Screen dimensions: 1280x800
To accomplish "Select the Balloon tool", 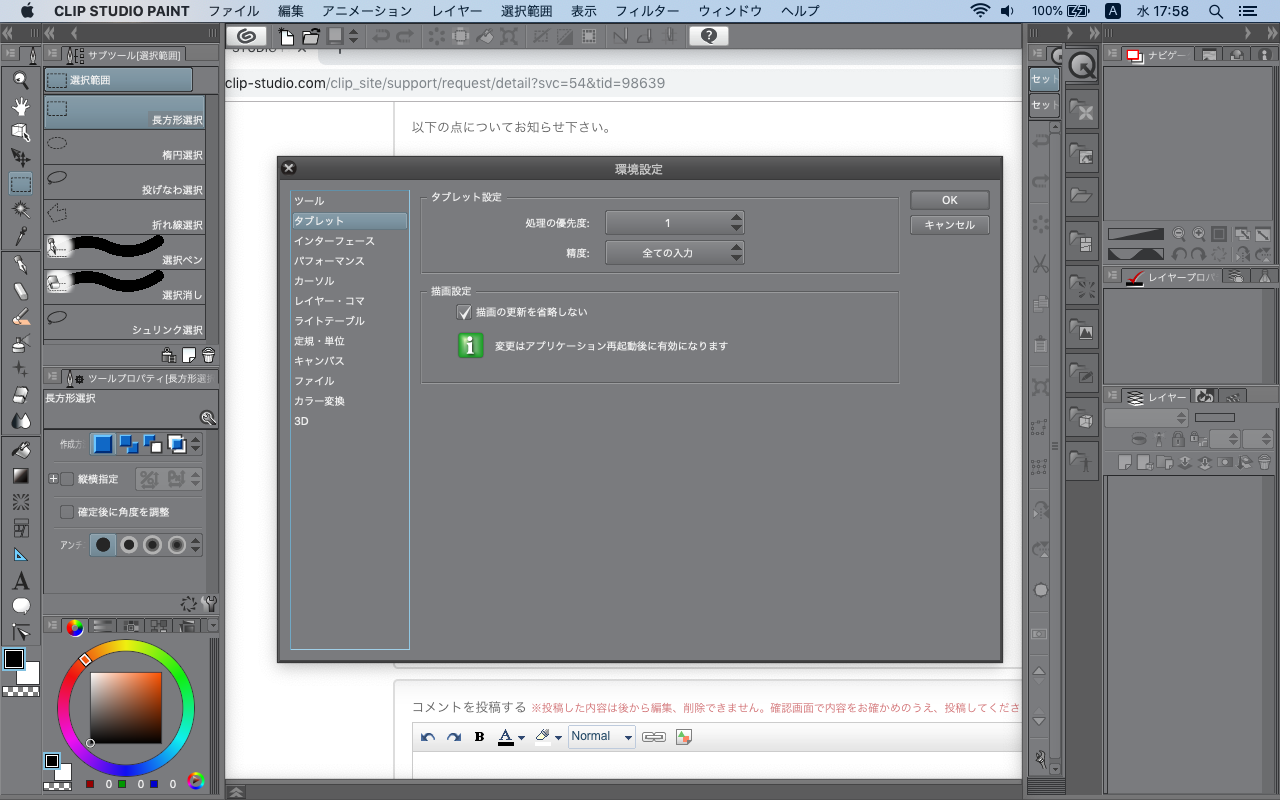I will click(x=21, y=606).
